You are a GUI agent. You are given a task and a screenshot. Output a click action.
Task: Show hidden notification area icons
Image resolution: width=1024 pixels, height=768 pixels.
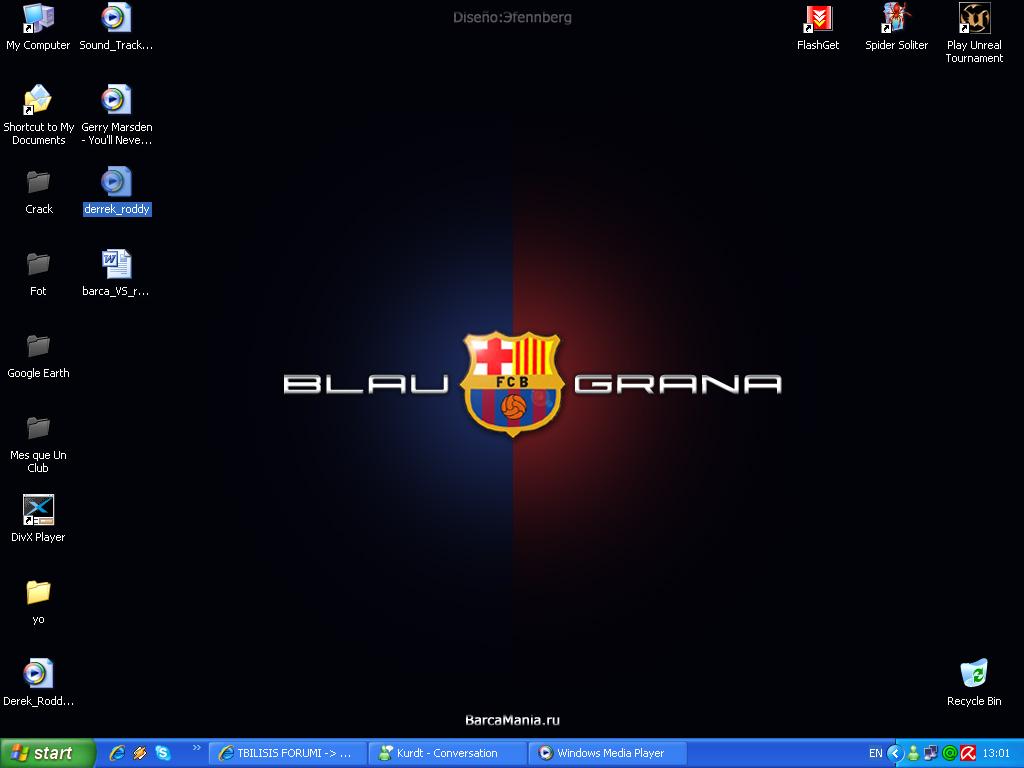[x=895, y=754]
